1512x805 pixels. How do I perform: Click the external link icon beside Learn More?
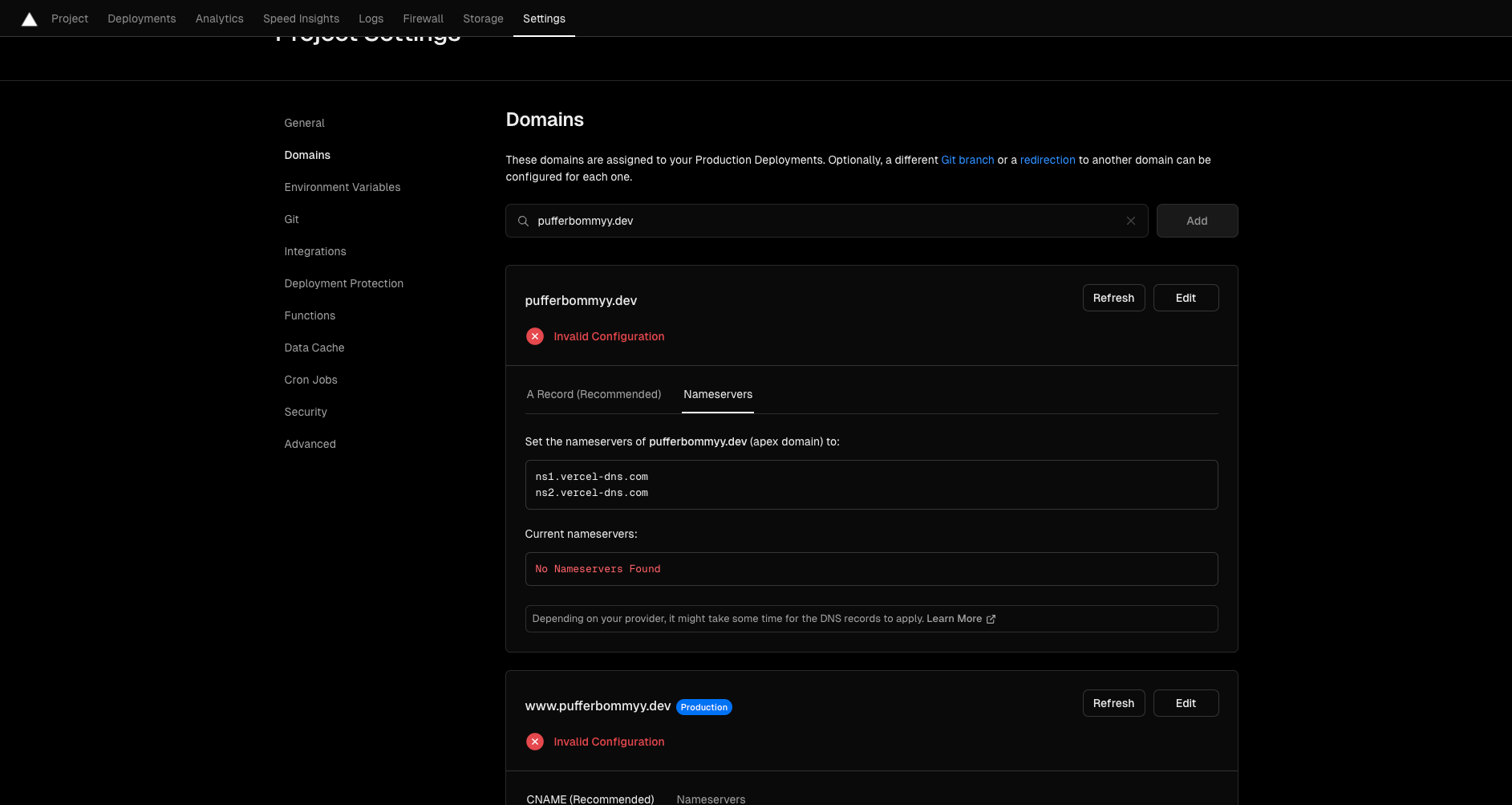[x=991, y=619]
